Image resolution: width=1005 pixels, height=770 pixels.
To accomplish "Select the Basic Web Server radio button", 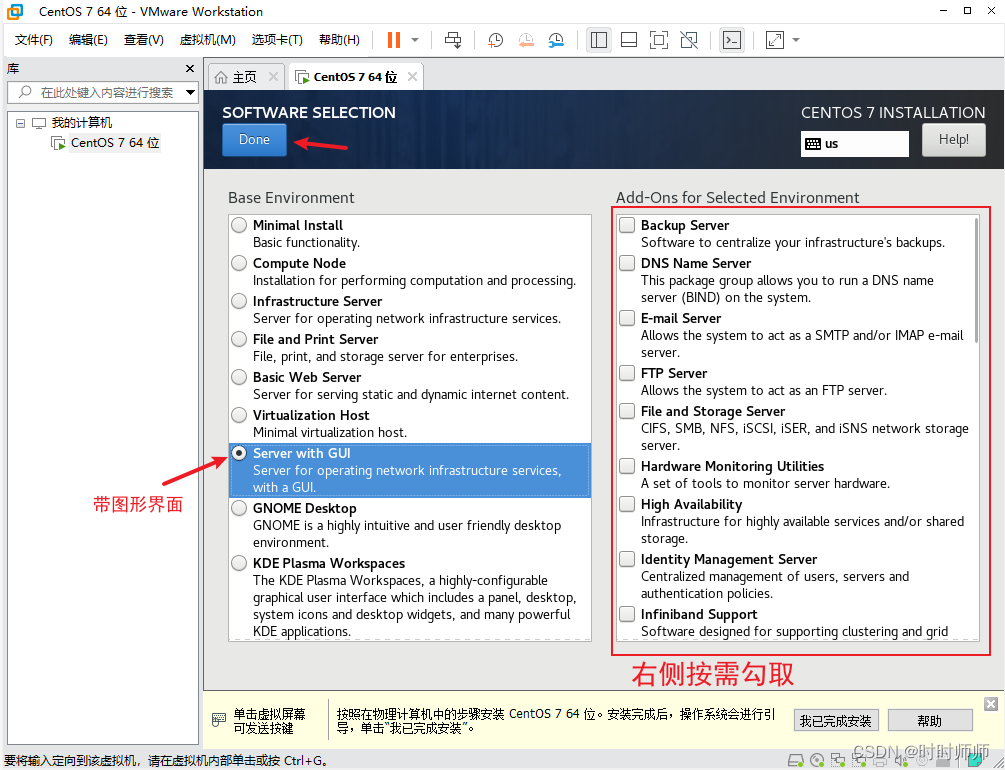I will coord(239,376).
